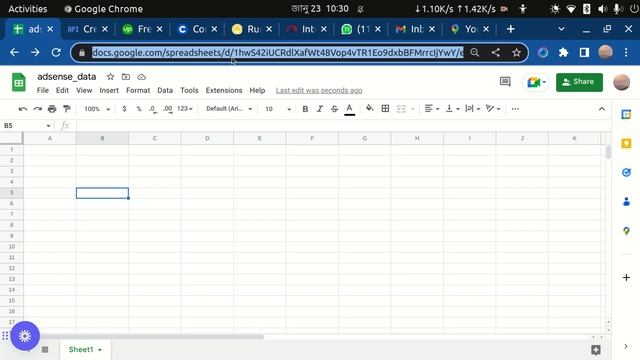Open Activities overview in top bar
Viewport: 640px width, 360px height.
(x=28, y=9)
